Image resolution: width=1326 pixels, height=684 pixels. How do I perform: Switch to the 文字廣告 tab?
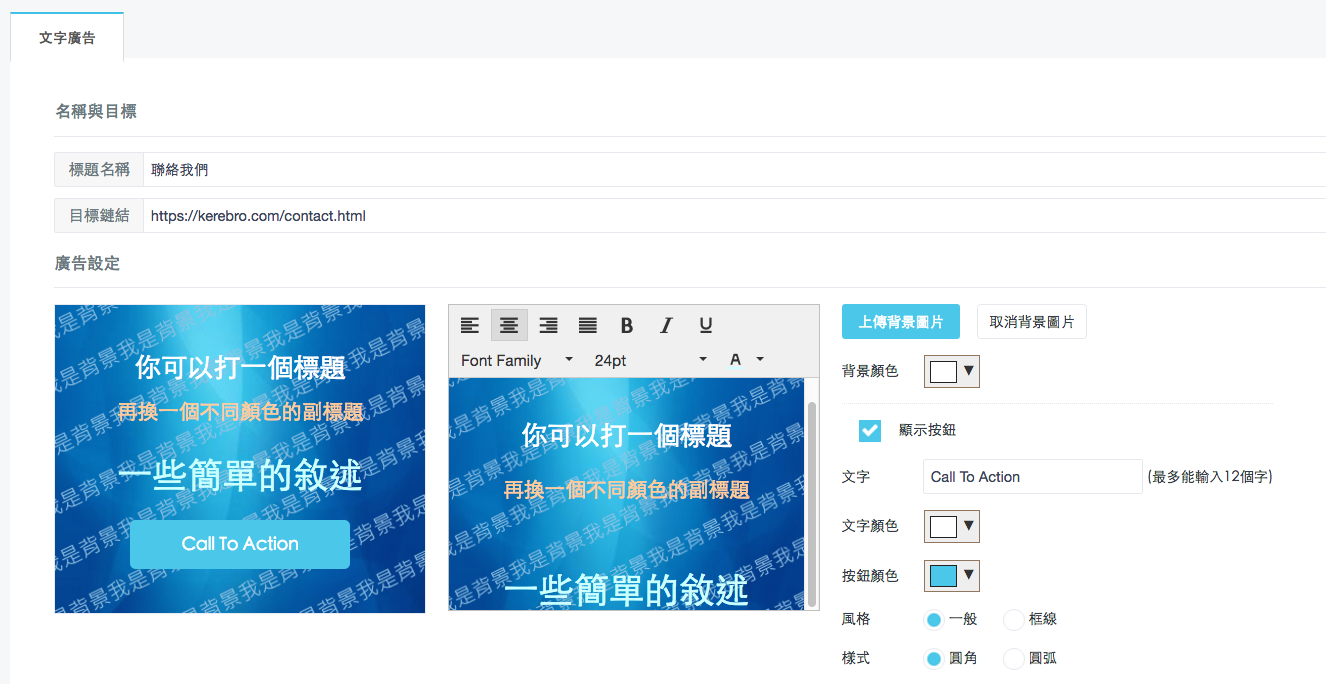point(67,37)
